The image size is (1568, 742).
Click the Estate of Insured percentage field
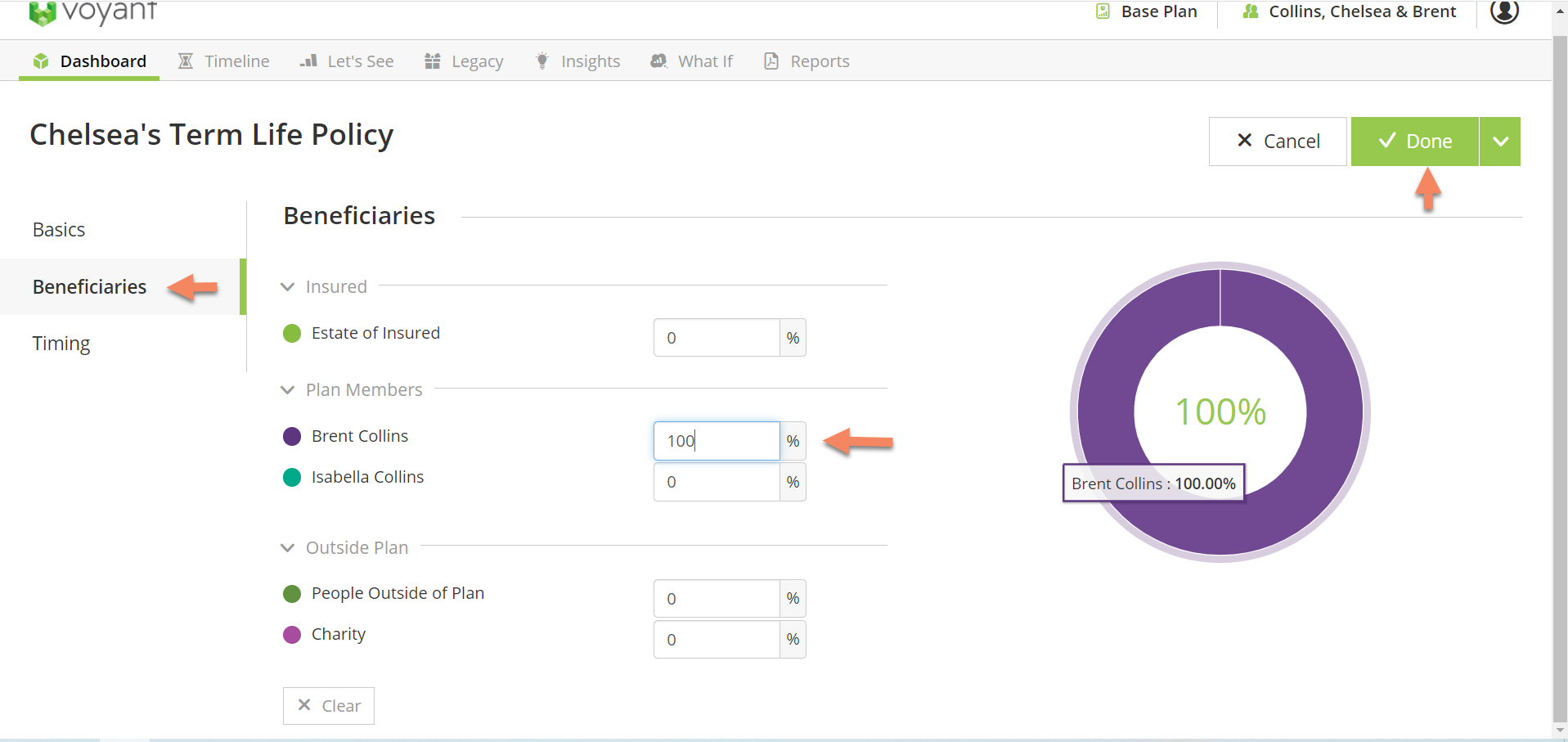[x=717, y=338]
